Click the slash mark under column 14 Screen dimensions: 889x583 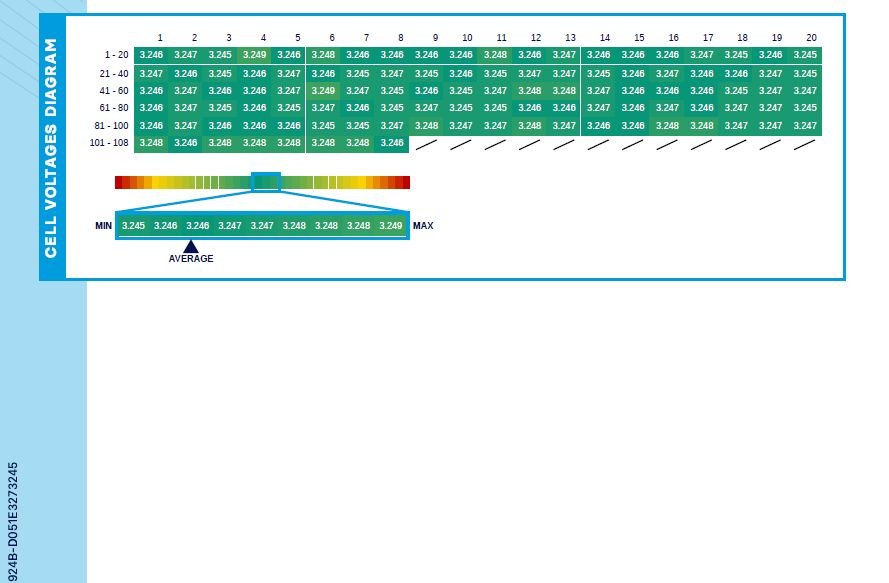[x=598, y=144]
